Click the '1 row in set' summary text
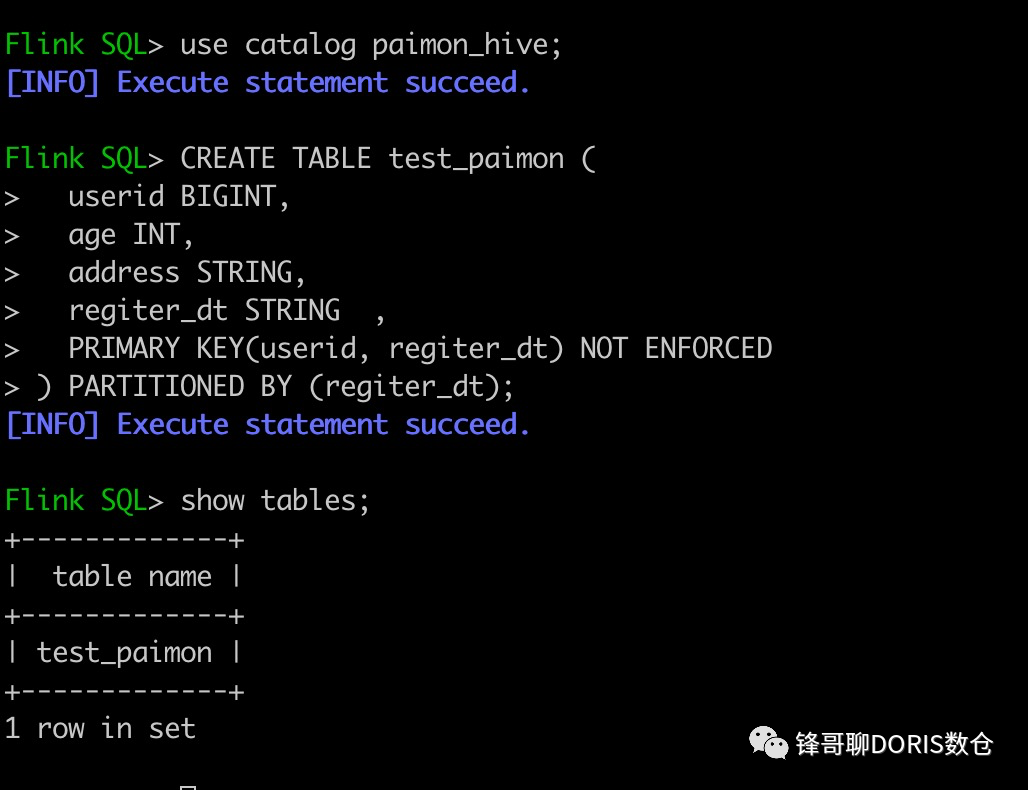1028x790 pixels. [x=100, y=729]
